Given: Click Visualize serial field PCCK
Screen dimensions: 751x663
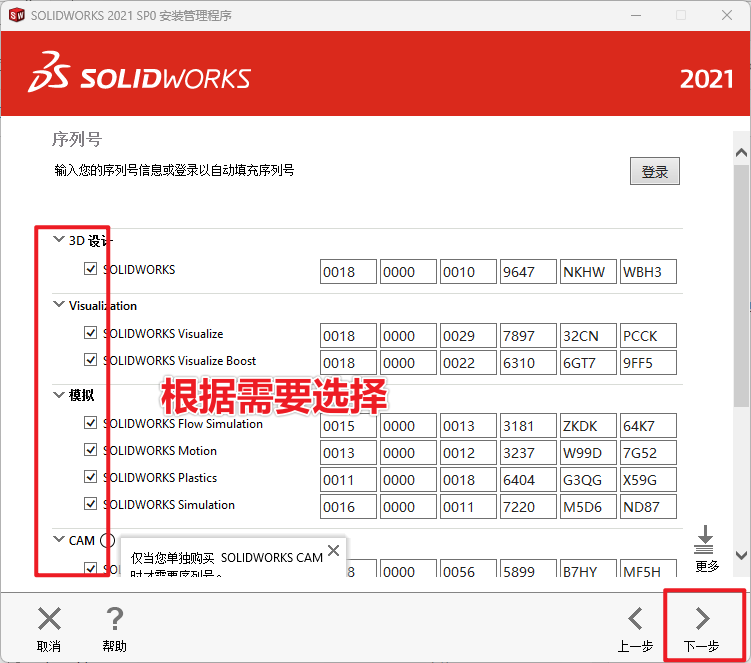Looking at the screenshot, I should point(648,335).
